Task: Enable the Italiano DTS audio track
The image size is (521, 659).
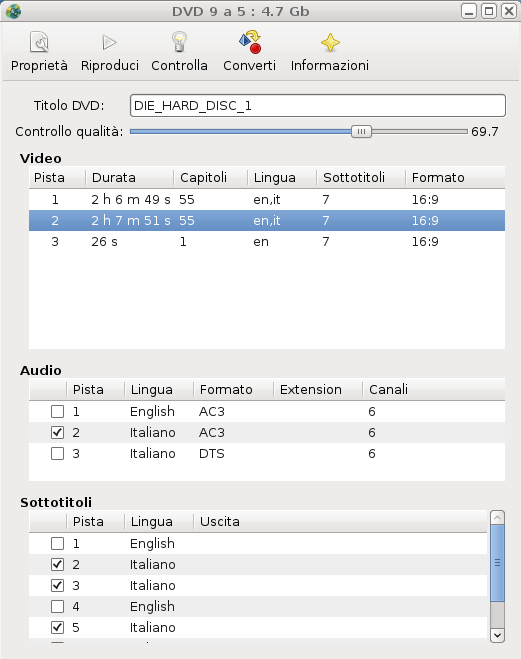Action: tap(58, 453)
